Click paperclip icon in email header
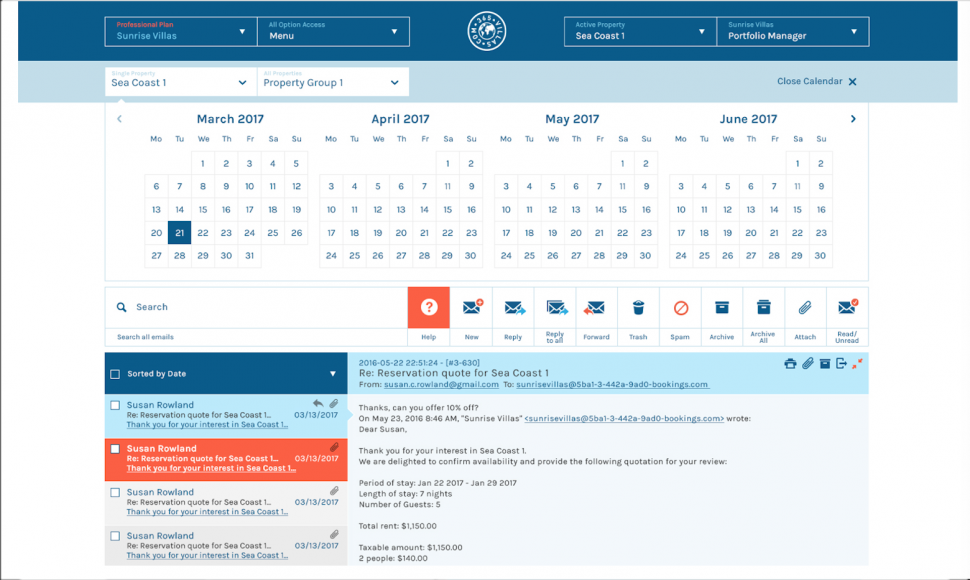Viewport: 970px width, 580px height. click(x=807, y=364)
